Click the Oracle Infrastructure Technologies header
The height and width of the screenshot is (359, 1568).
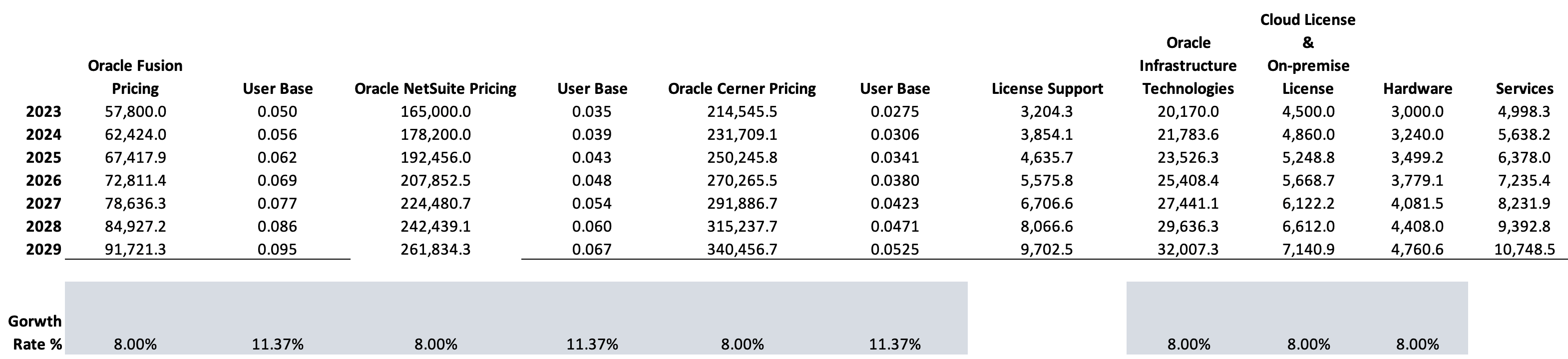pyautogui.click(x=1187, y=66)
